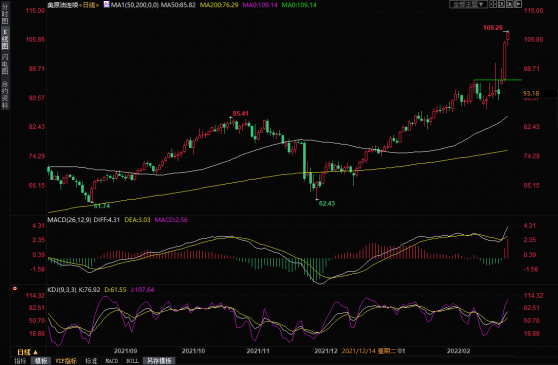Image resolution: width=558 pixels, height=365 pixels.
Task: Click the chart title 美原油连续<日线>
Action: pos(73,5)
